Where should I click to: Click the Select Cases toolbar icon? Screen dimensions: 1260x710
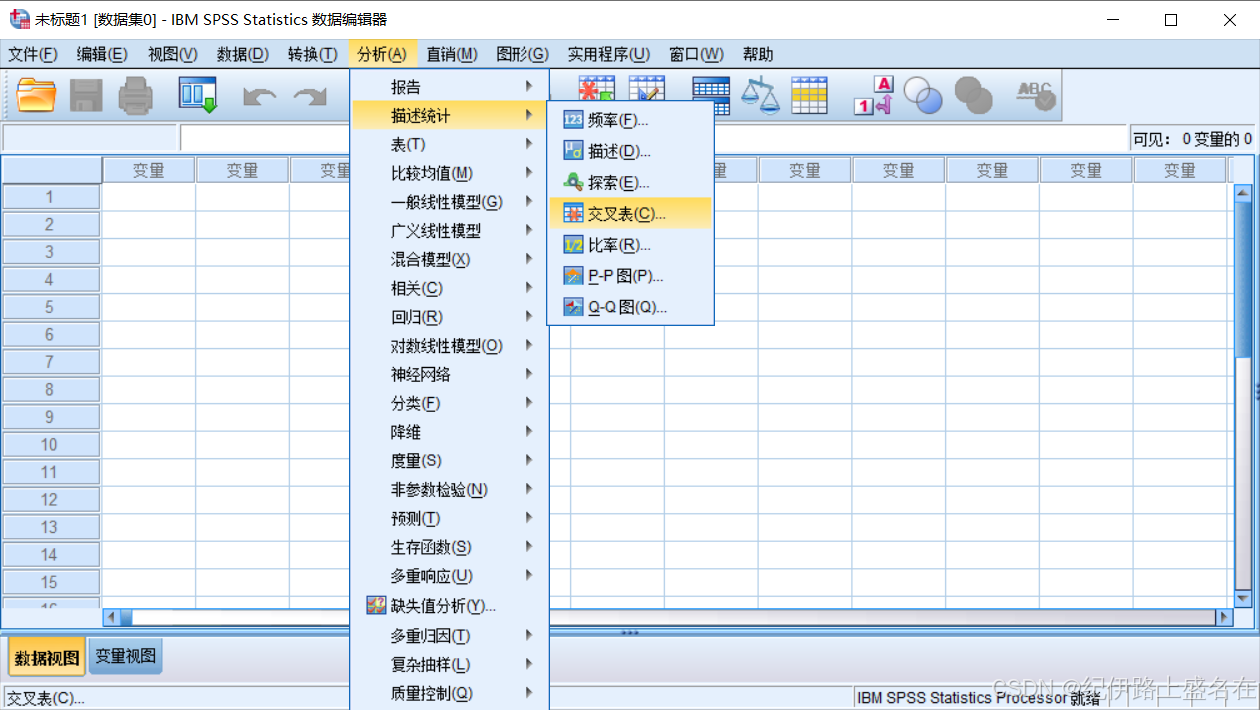click(809, 96)
